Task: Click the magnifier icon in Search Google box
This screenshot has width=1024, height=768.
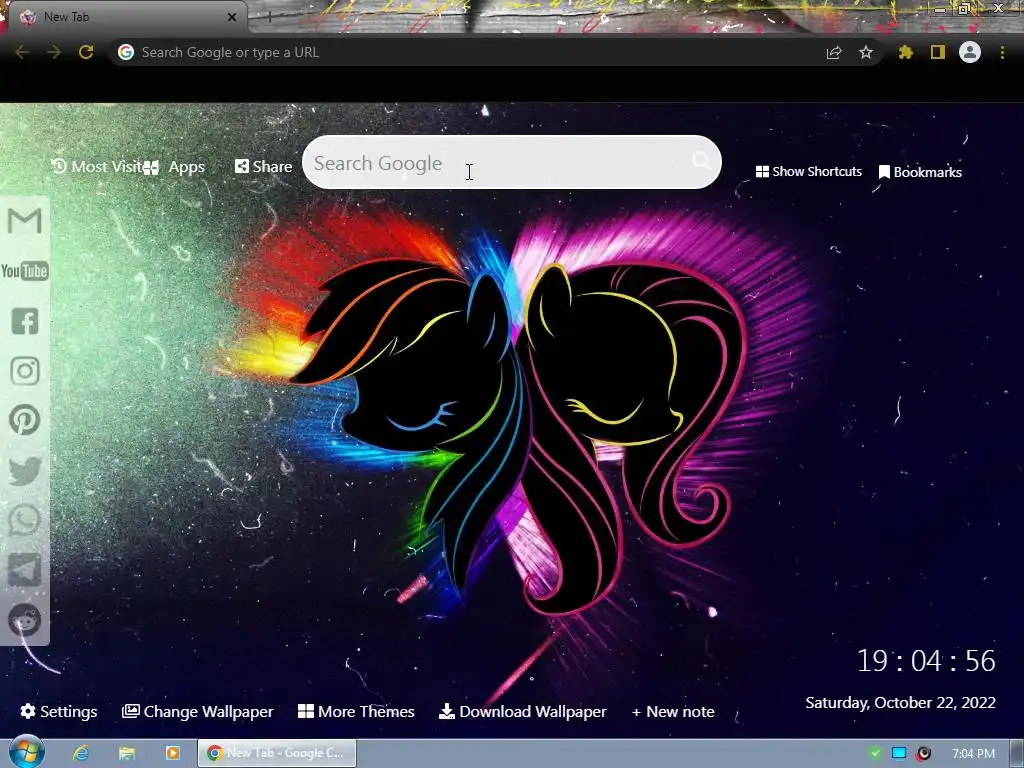Action: (701, 161)
